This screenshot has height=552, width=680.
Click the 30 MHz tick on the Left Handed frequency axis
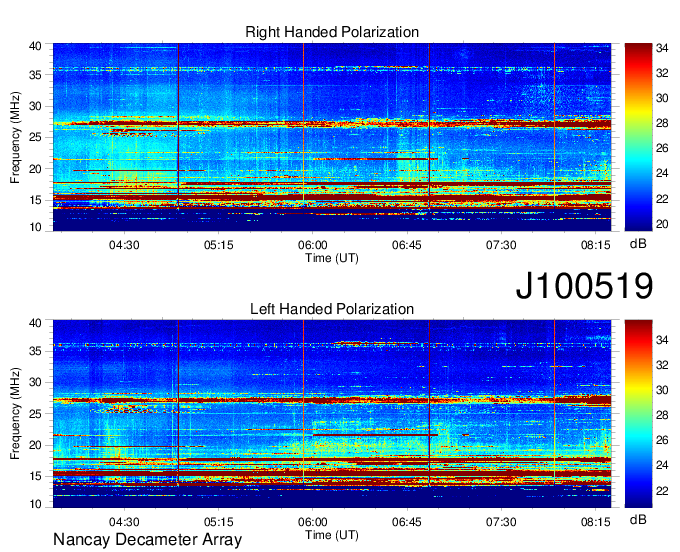(x=35, y=382)
